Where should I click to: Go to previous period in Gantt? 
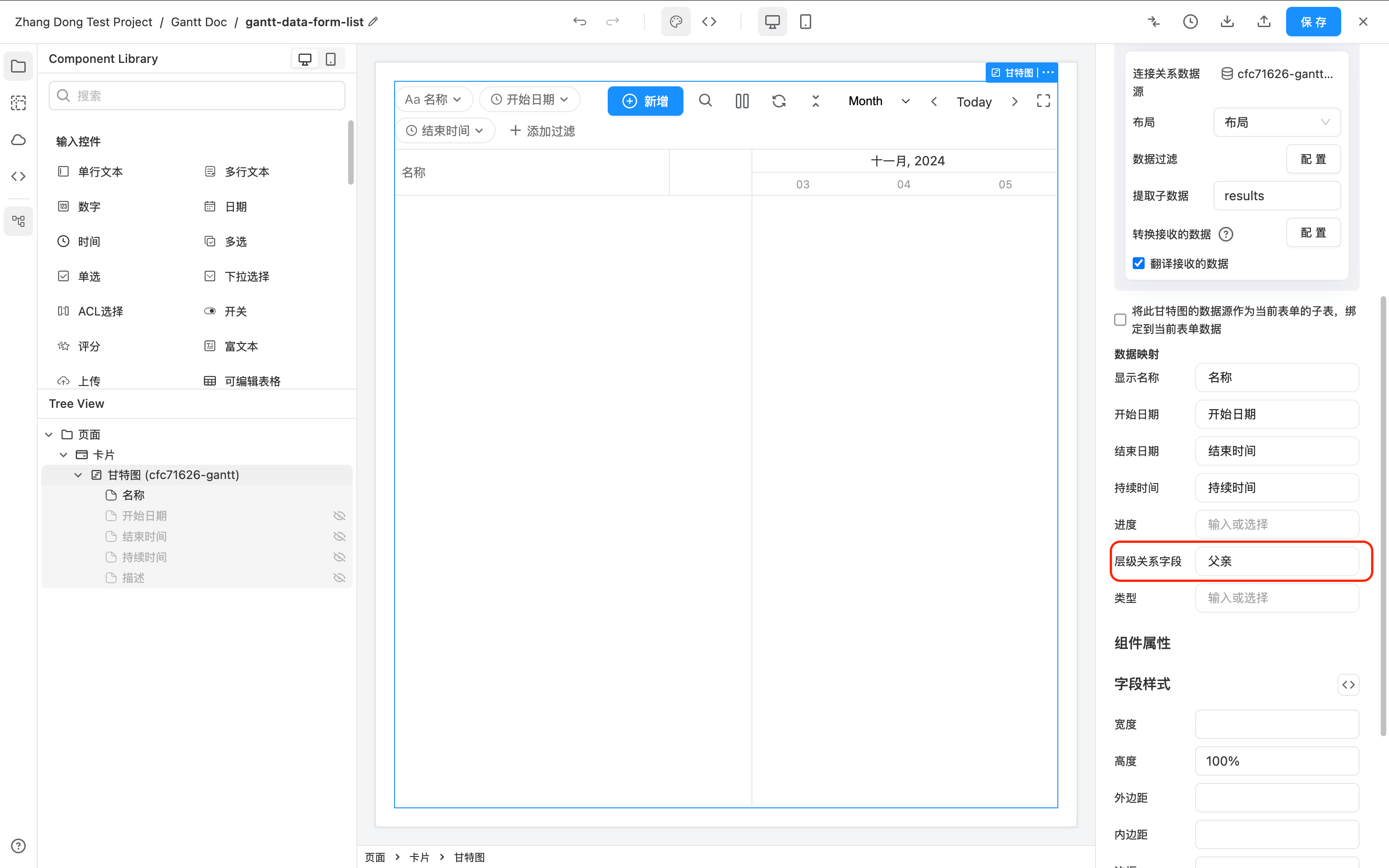point(934,101)
